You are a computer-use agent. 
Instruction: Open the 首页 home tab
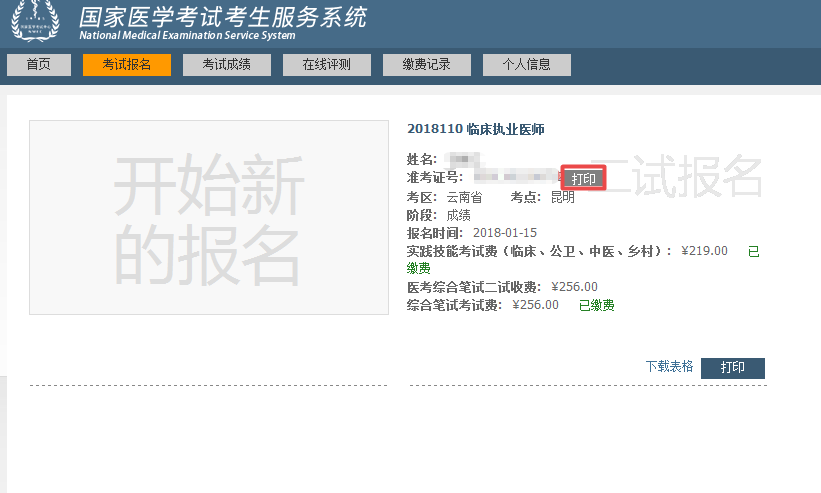click(39, 64)
